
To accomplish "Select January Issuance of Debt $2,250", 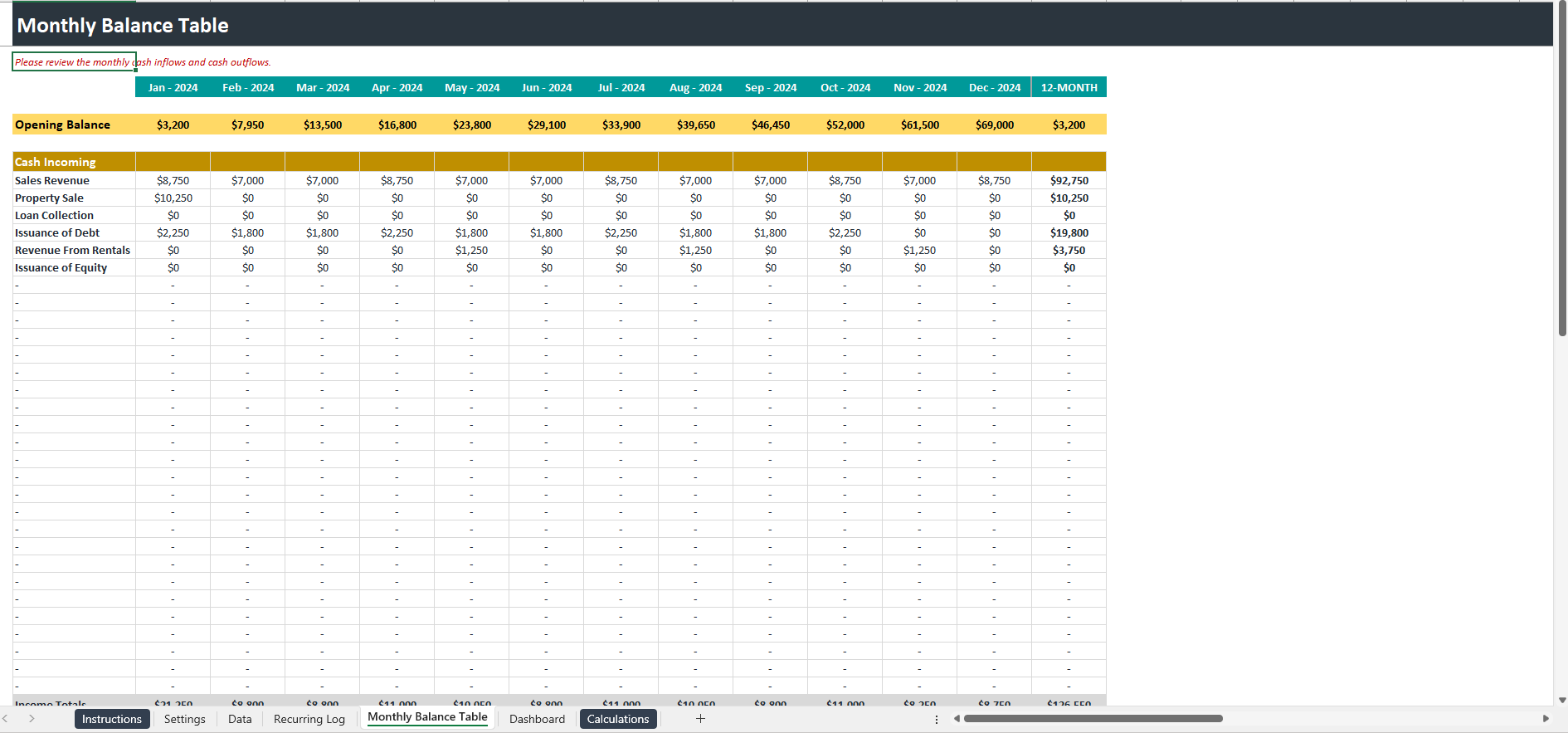I will (x=173, y=232).
